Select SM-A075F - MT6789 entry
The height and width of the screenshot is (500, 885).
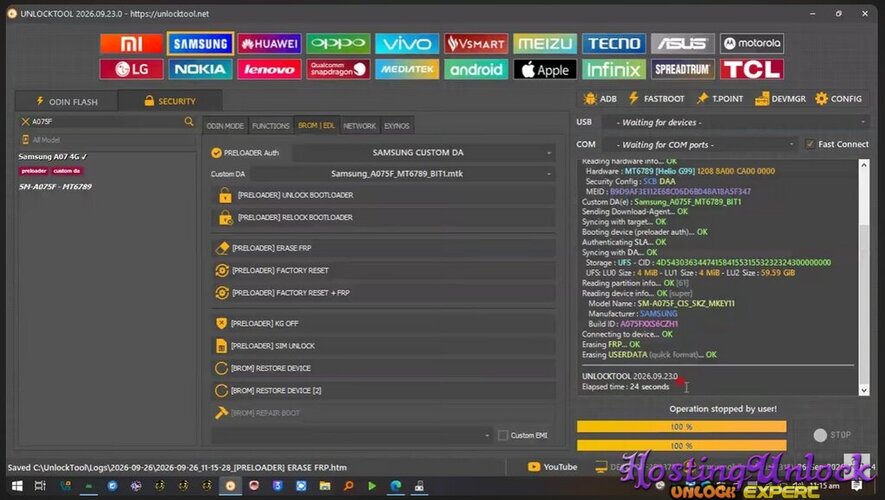click(55, 187)
